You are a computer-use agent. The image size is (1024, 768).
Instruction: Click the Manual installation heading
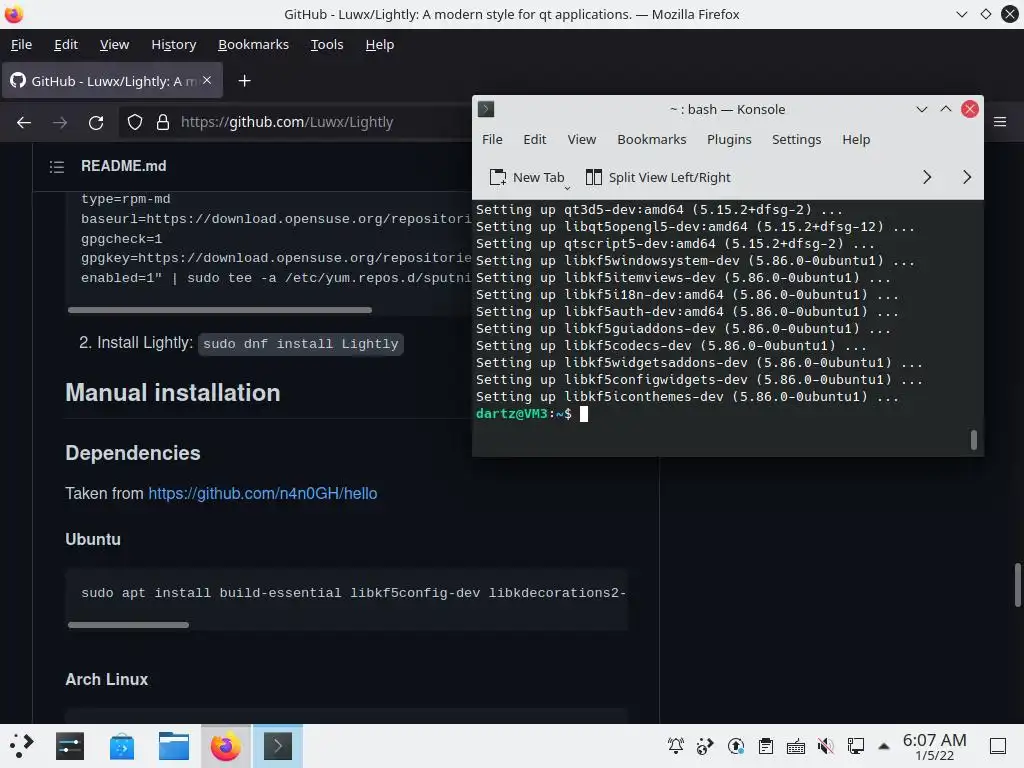[172, 392]
